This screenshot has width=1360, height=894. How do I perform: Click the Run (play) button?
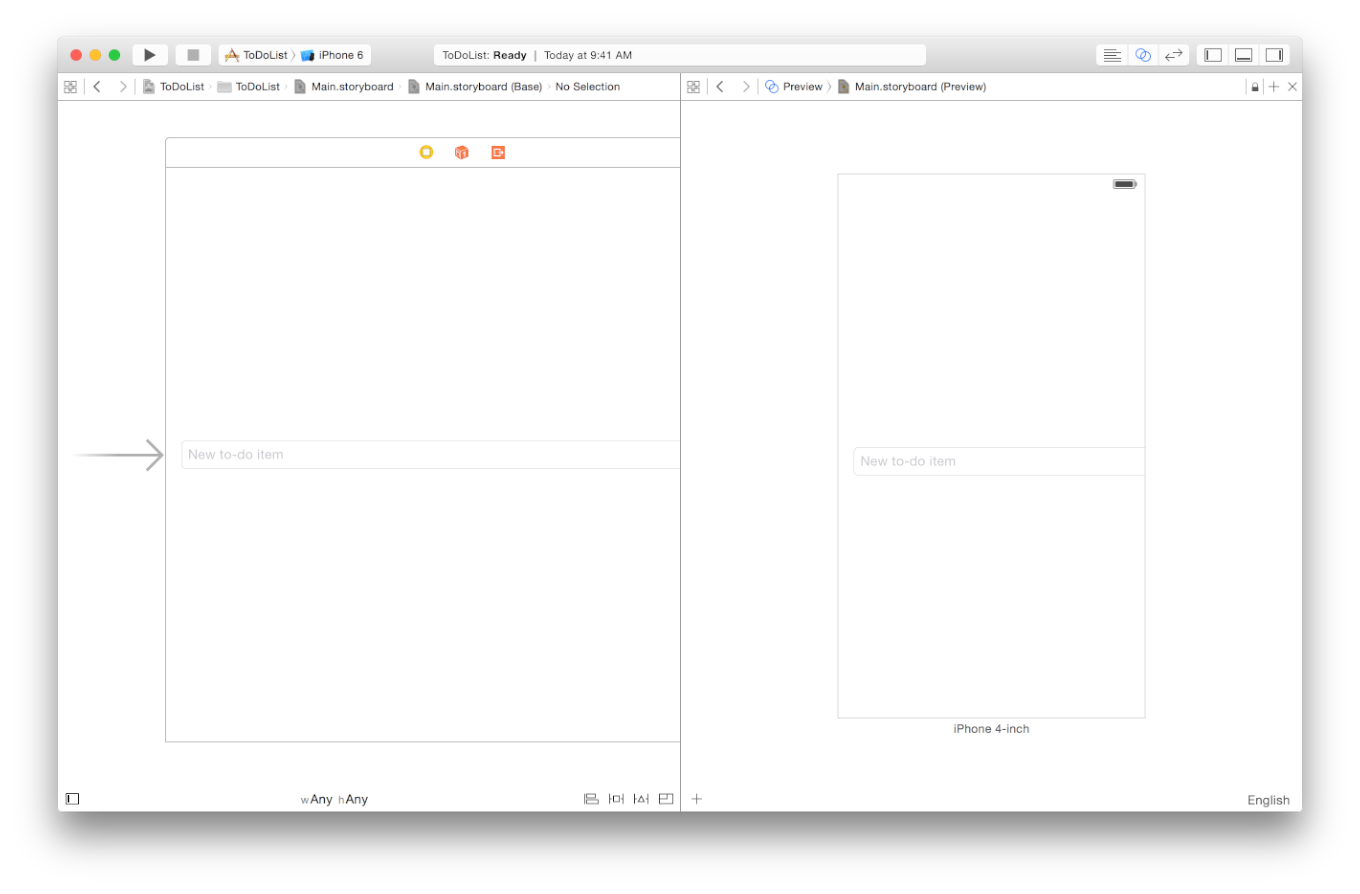tap(150, 55)
